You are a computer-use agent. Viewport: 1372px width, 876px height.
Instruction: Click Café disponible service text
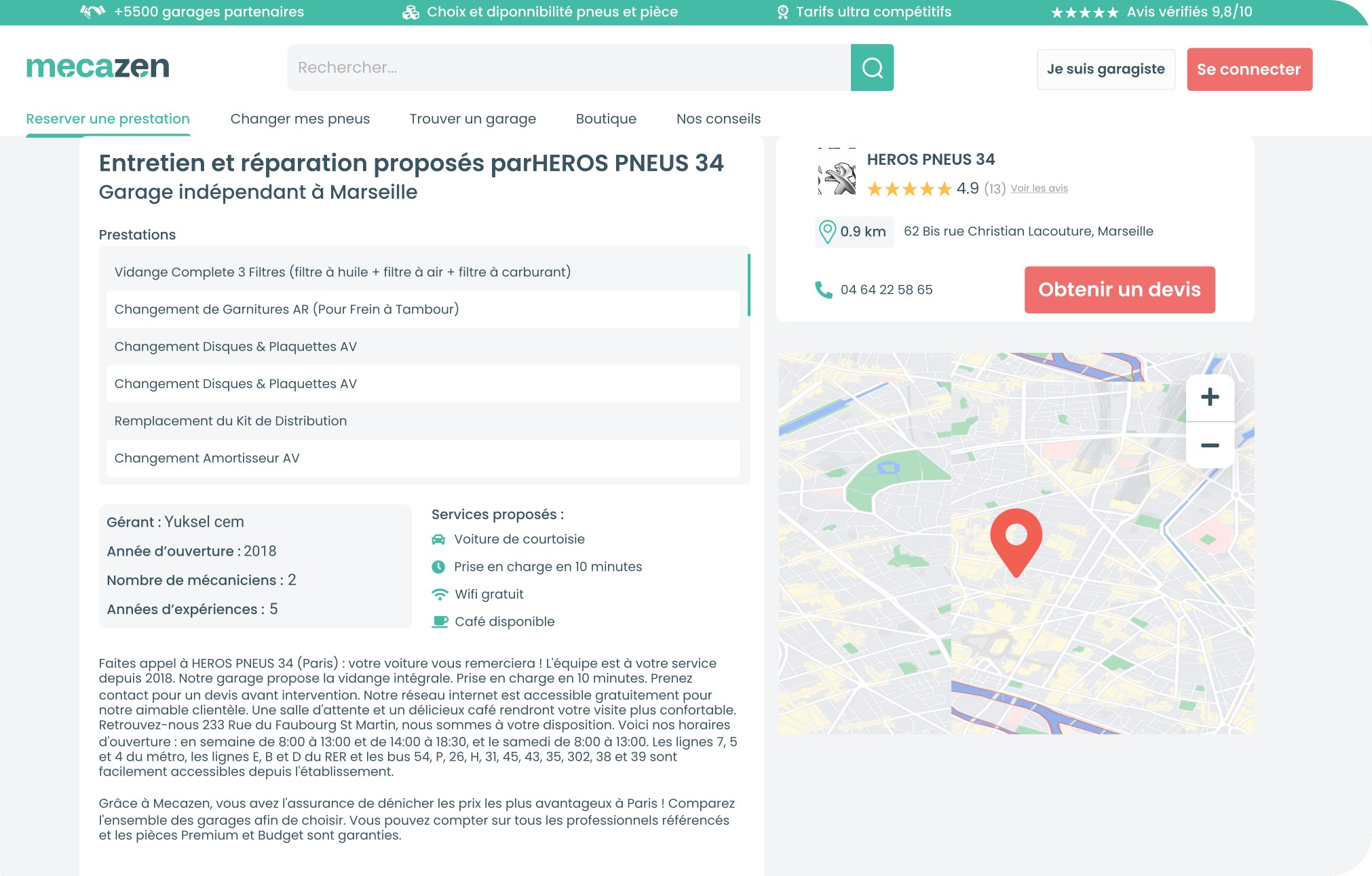[x=504, y=622]
